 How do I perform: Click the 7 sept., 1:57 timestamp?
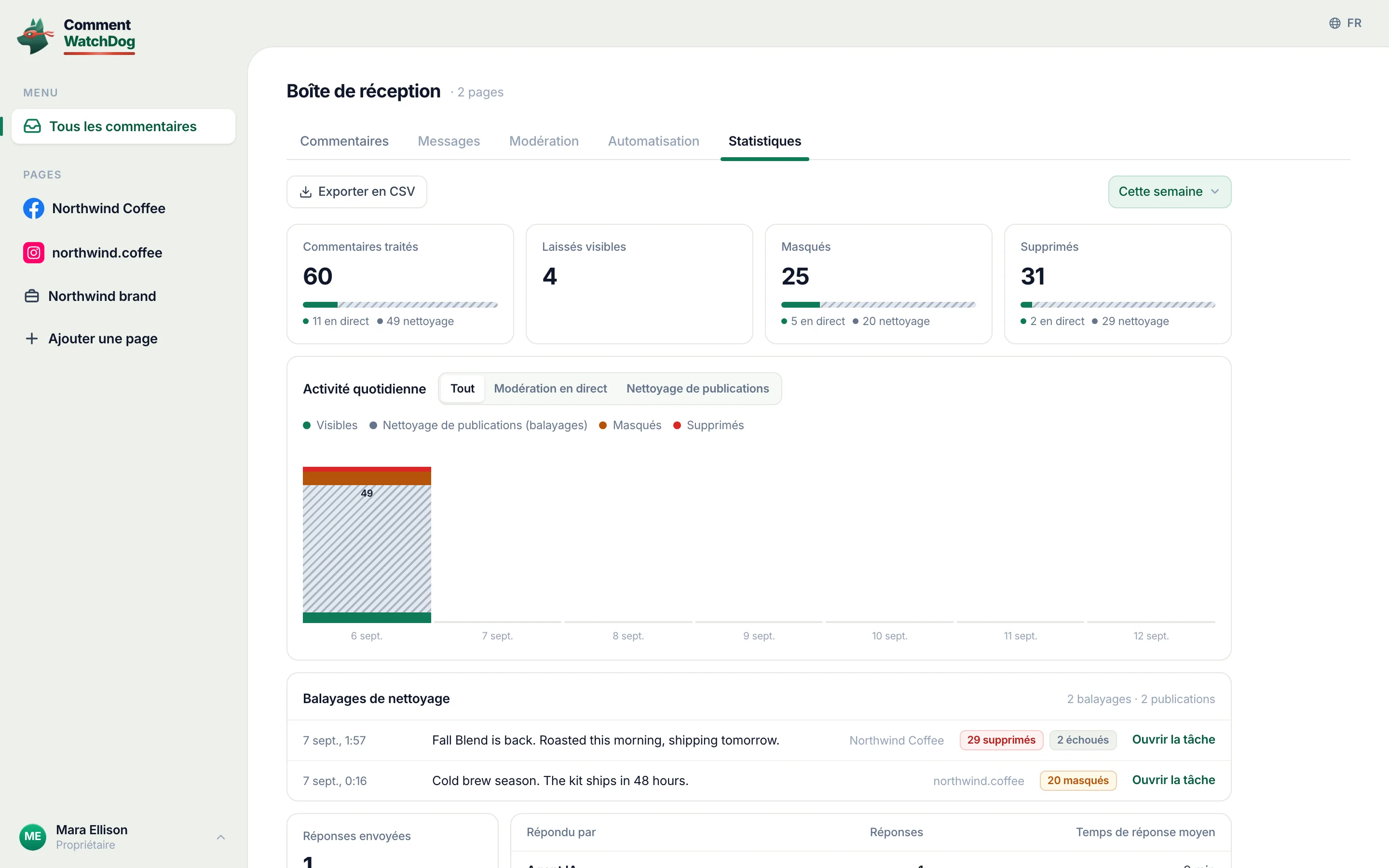point(334,741)
